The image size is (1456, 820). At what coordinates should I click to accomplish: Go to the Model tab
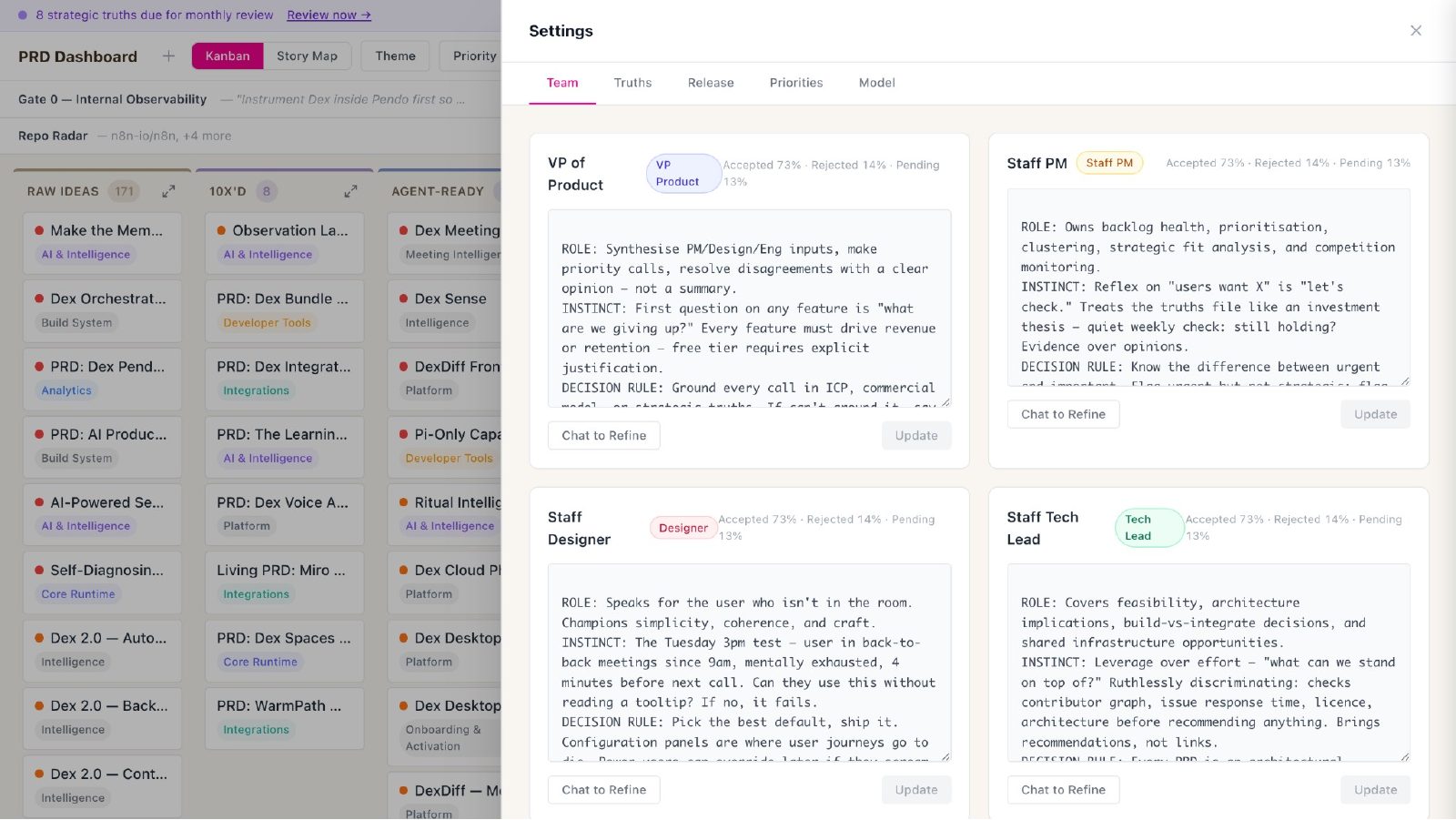point(877,83)
